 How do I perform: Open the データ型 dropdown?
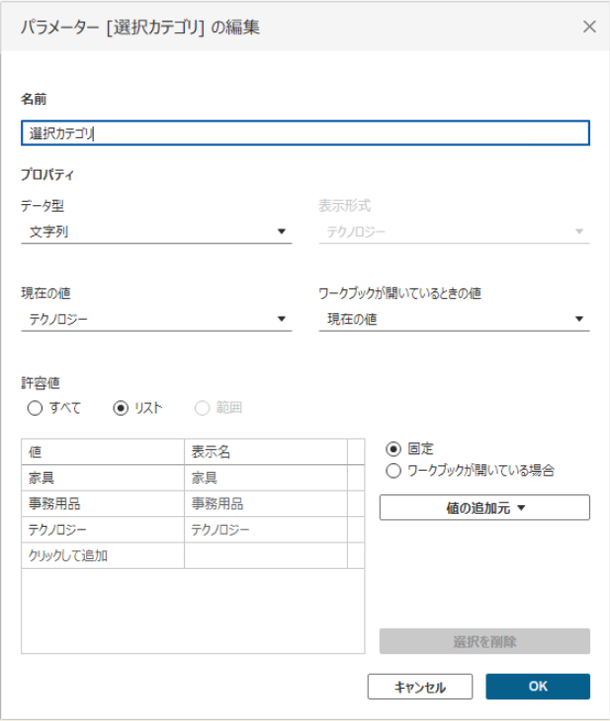[155, 233]
